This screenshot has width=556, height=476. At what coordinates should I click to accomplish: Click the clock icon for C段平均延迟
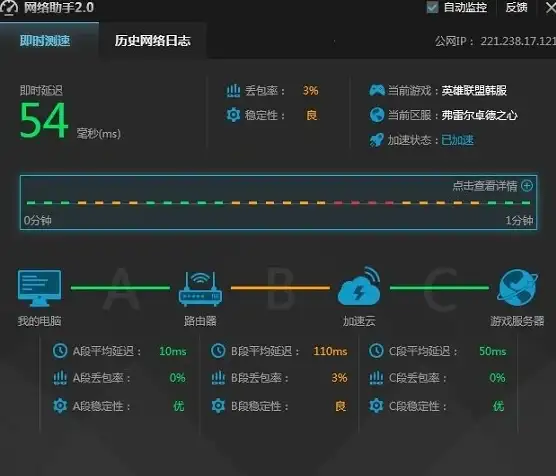[376, 351]
